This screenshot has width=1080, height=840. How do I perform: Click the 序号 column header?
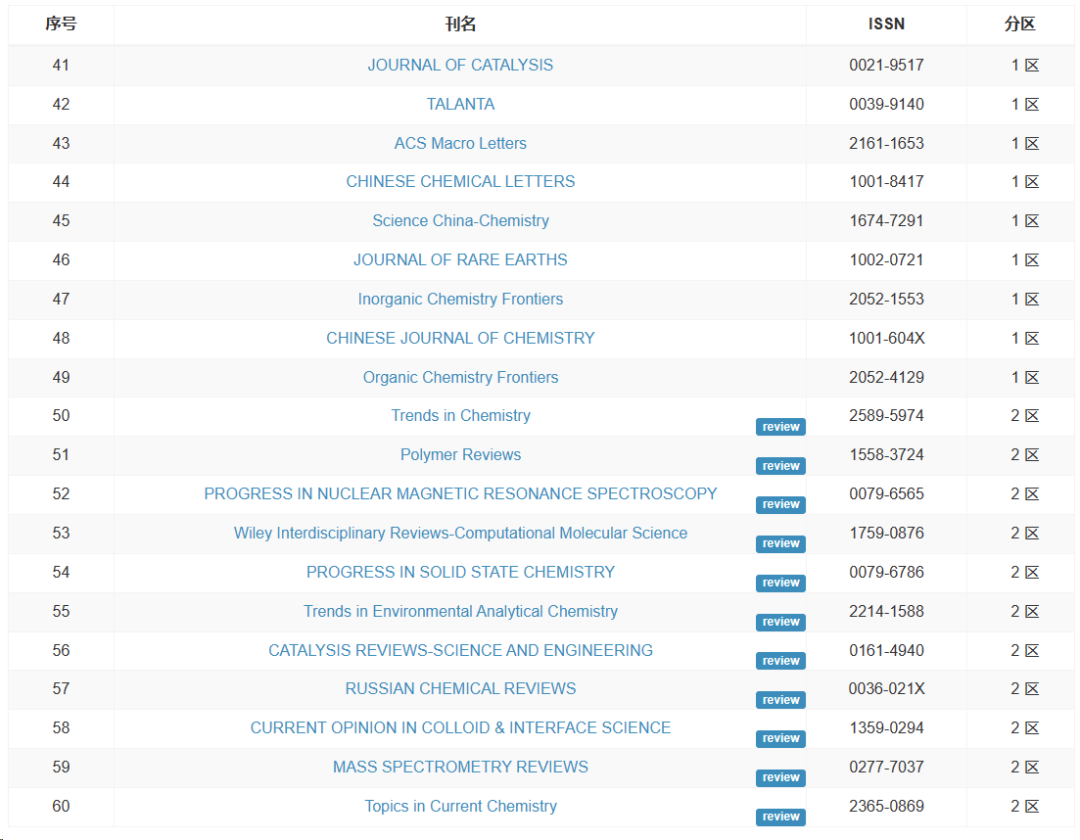click(61, 24)
